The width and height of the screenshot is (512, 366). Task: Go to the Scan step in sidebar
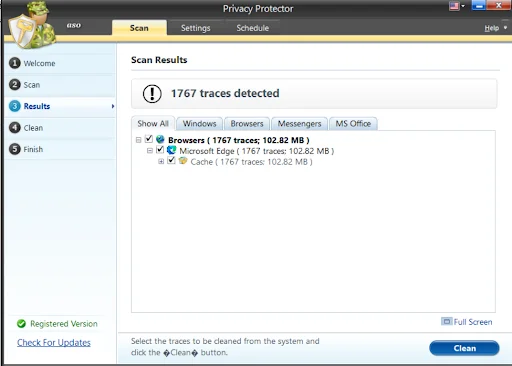[32, 85]
